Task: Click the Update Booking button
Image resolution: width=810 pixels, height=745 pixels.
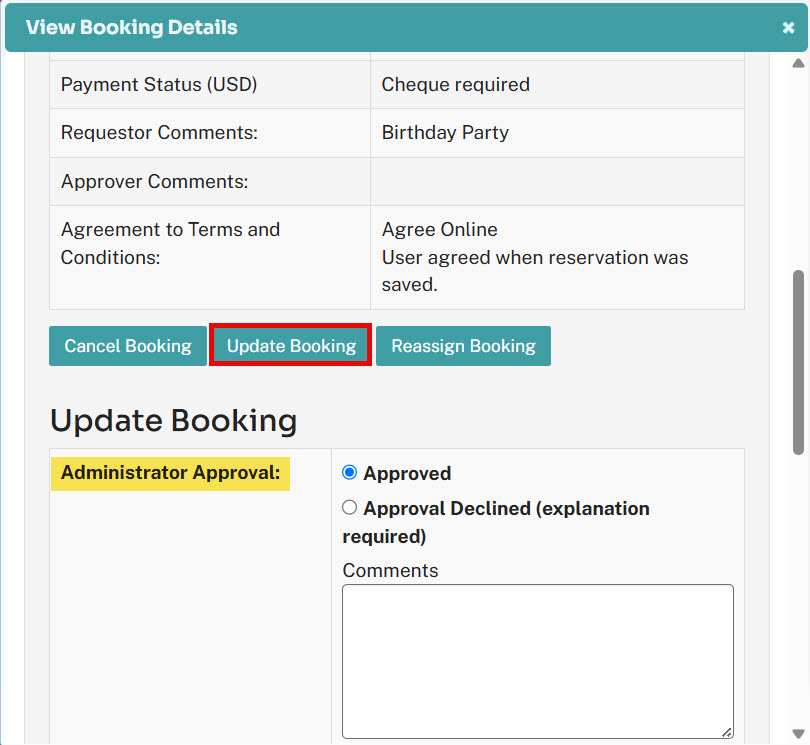Action: pyautogui.click(x=291, y=346)
